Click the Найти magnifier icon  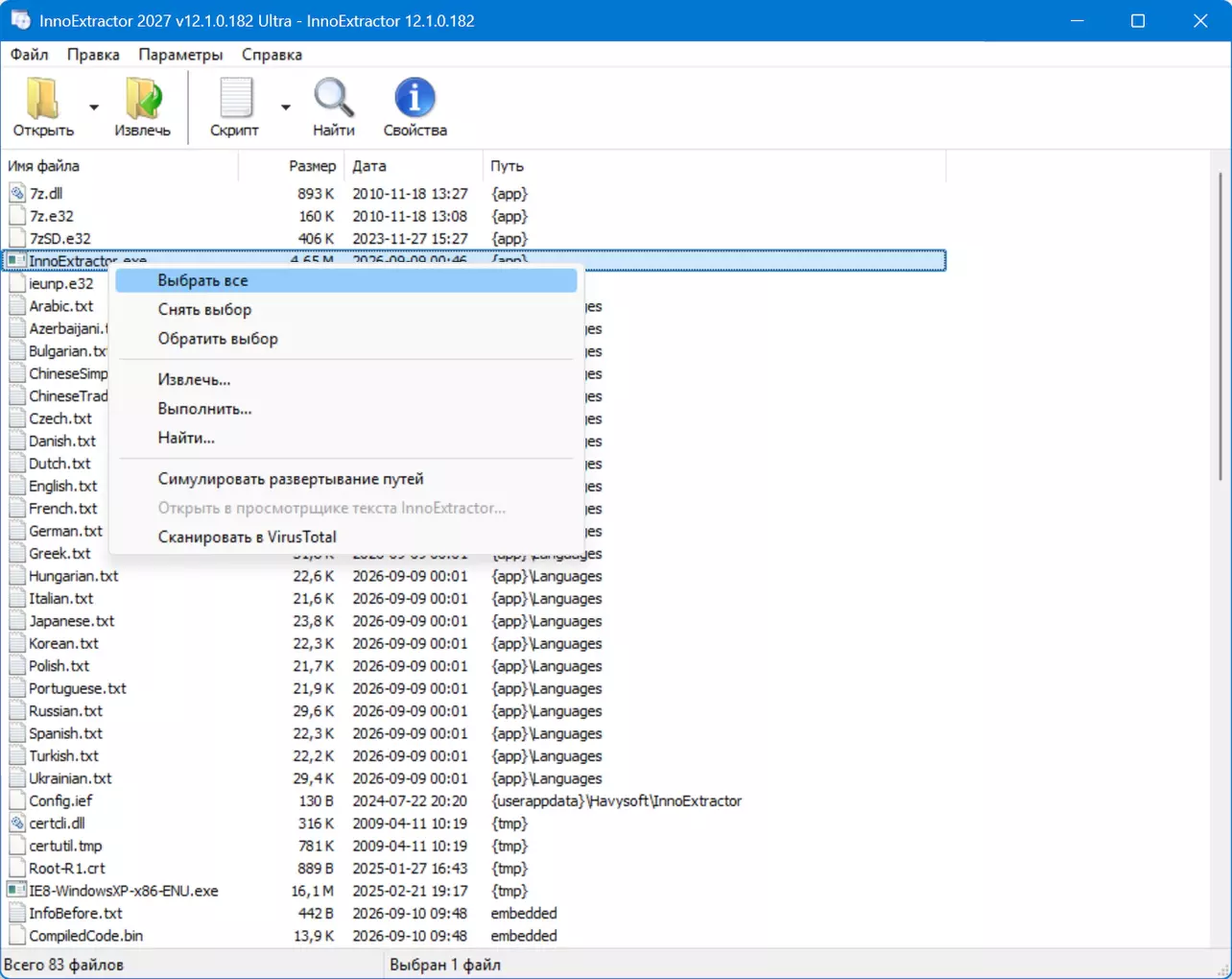[x=333, y=99]
